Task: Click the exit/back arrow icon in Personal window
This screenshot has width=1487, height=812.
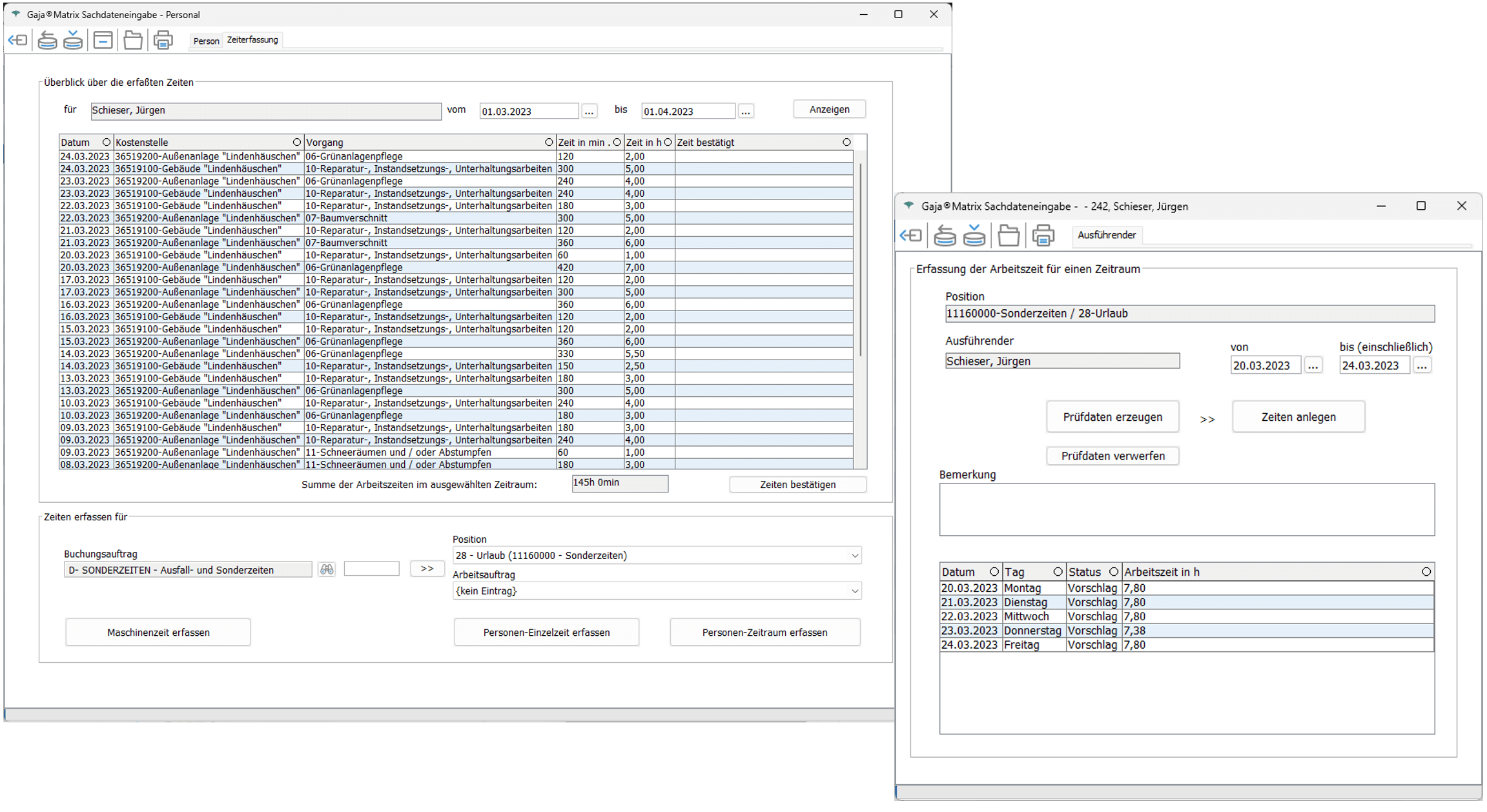Action: click(17, 40)
